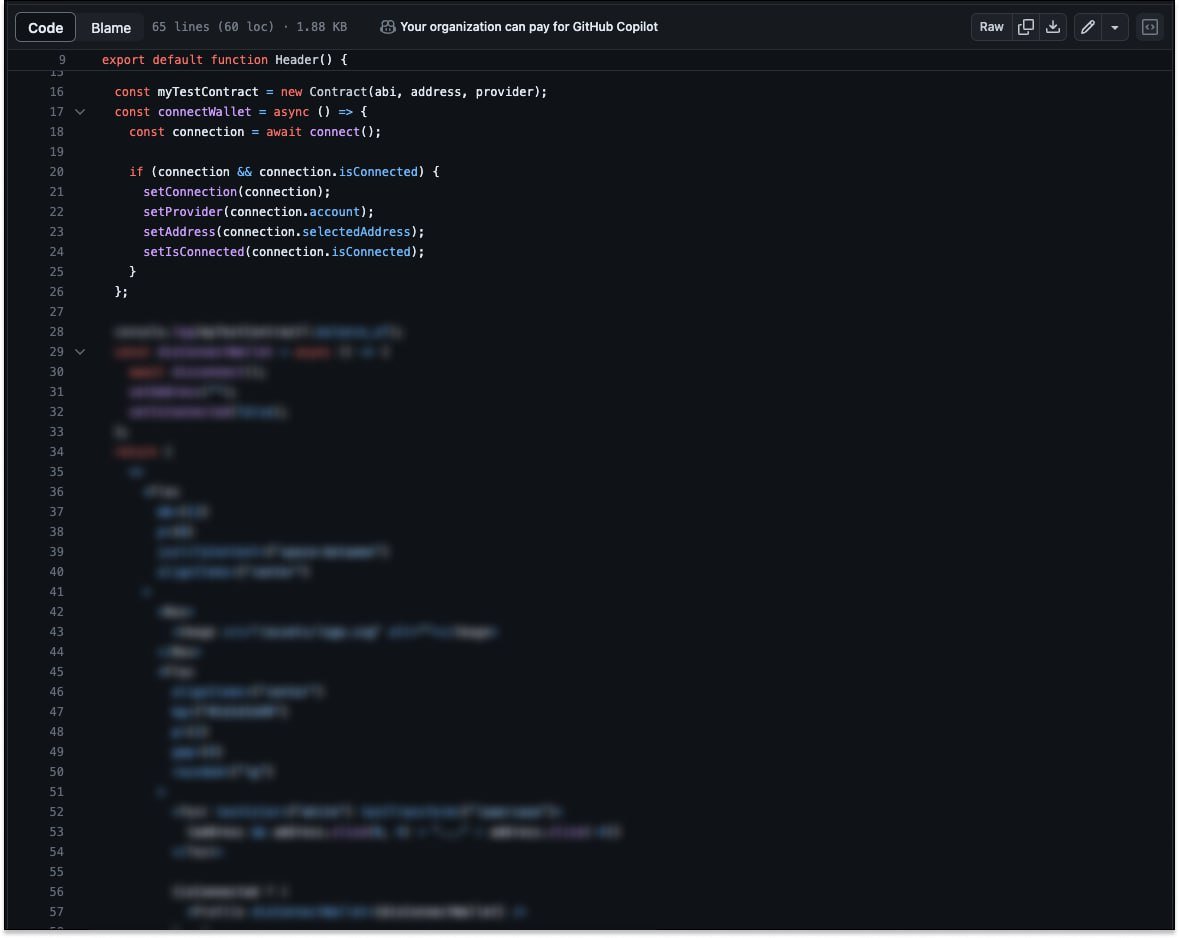This screenshot has width=1179, height=938.
Task: Follow the GitHub Copilot organization link
Action: click(x=529, y=26)
